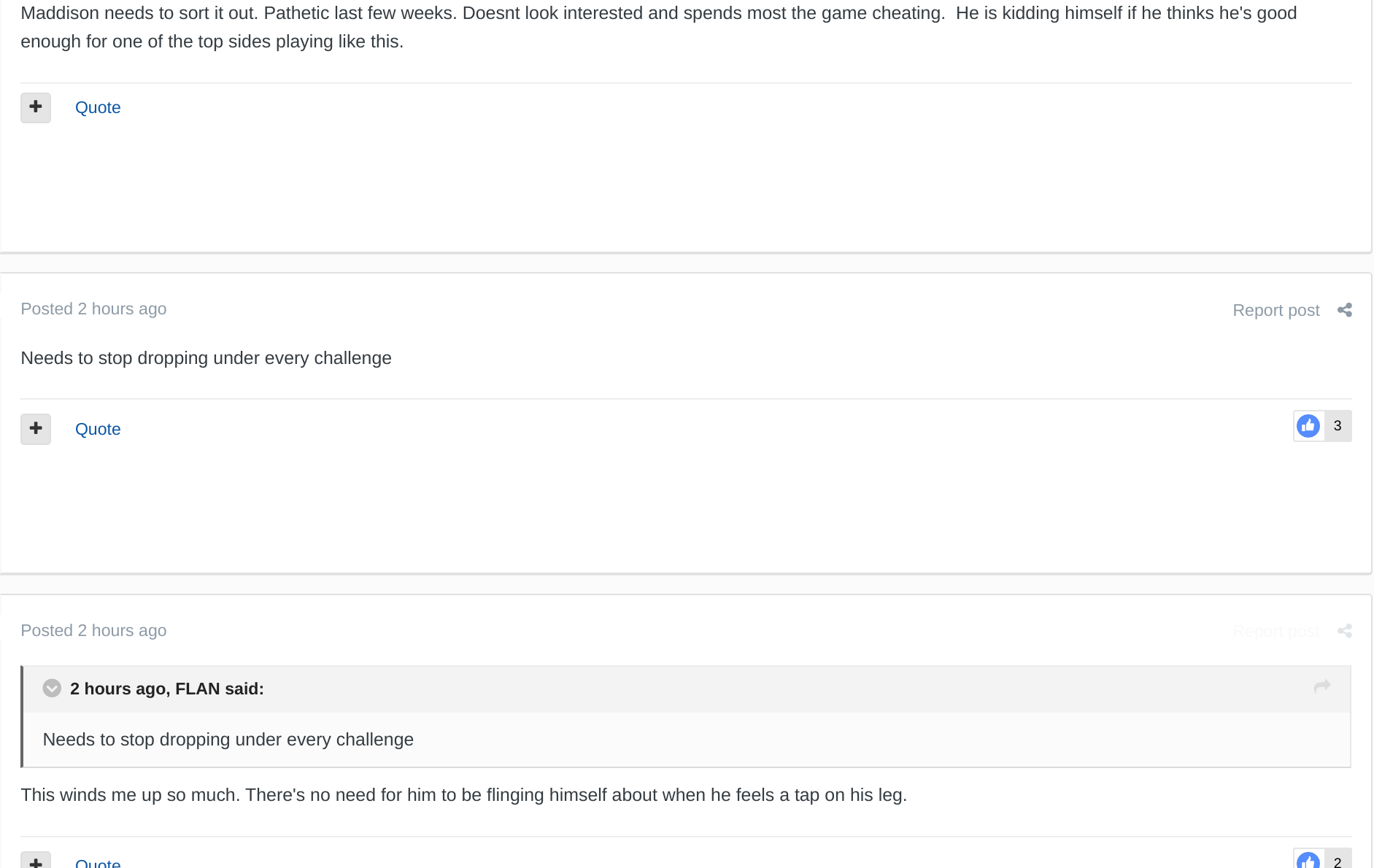View who reacted via the count 3

[1338, 426]
